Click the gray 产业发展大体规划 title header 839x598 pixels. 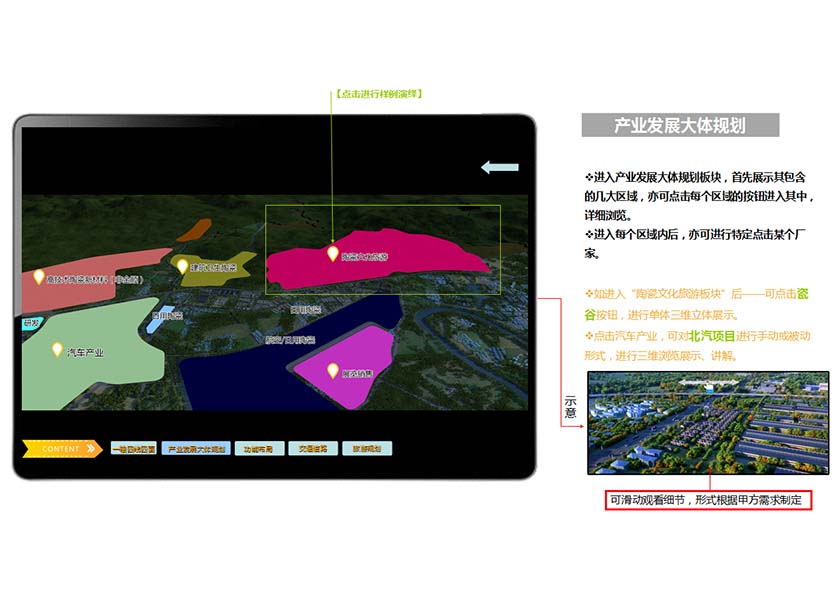tap(679, 126)
